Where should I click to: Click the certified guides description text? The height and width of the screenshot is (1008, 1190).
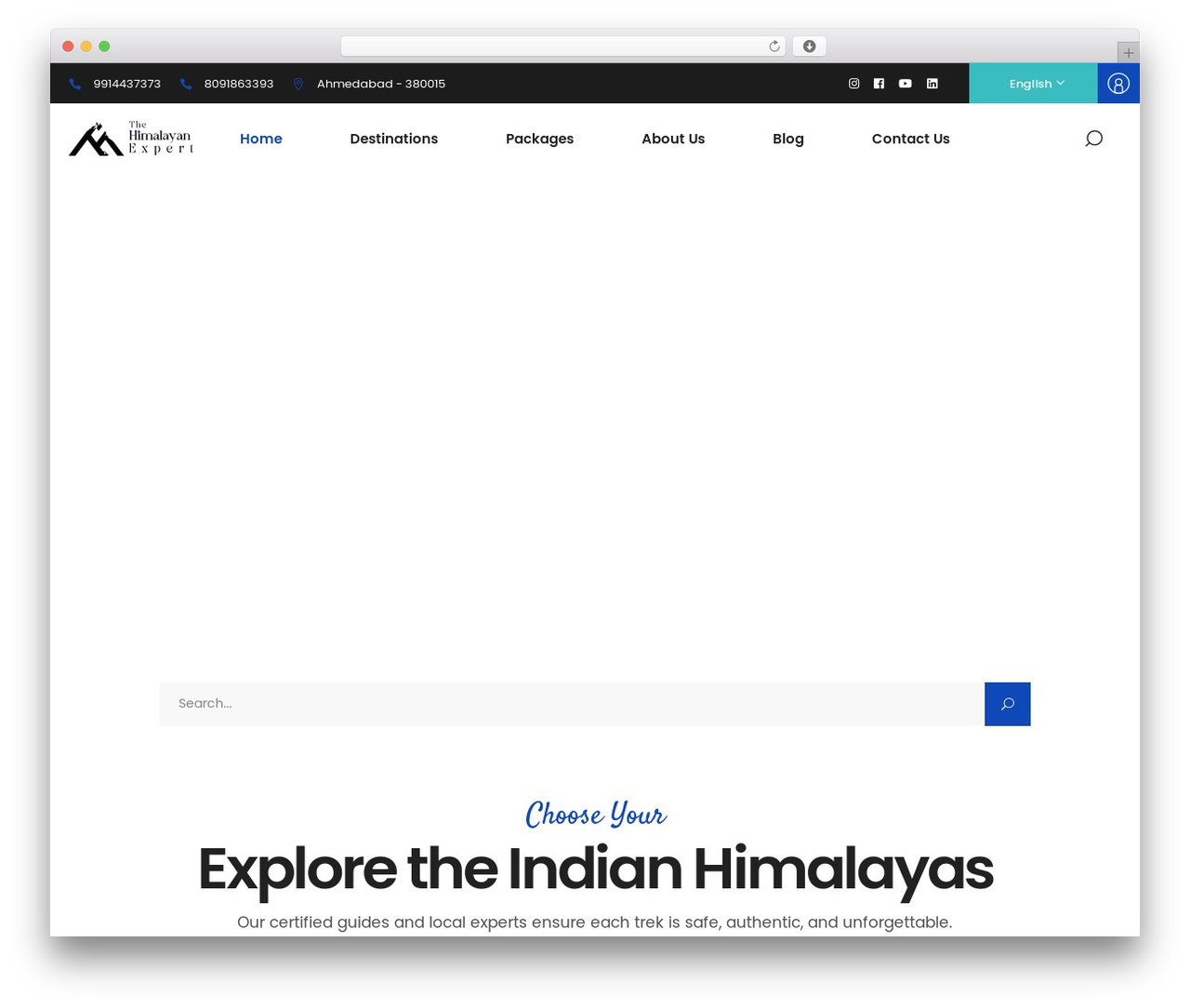click(595, 922)
